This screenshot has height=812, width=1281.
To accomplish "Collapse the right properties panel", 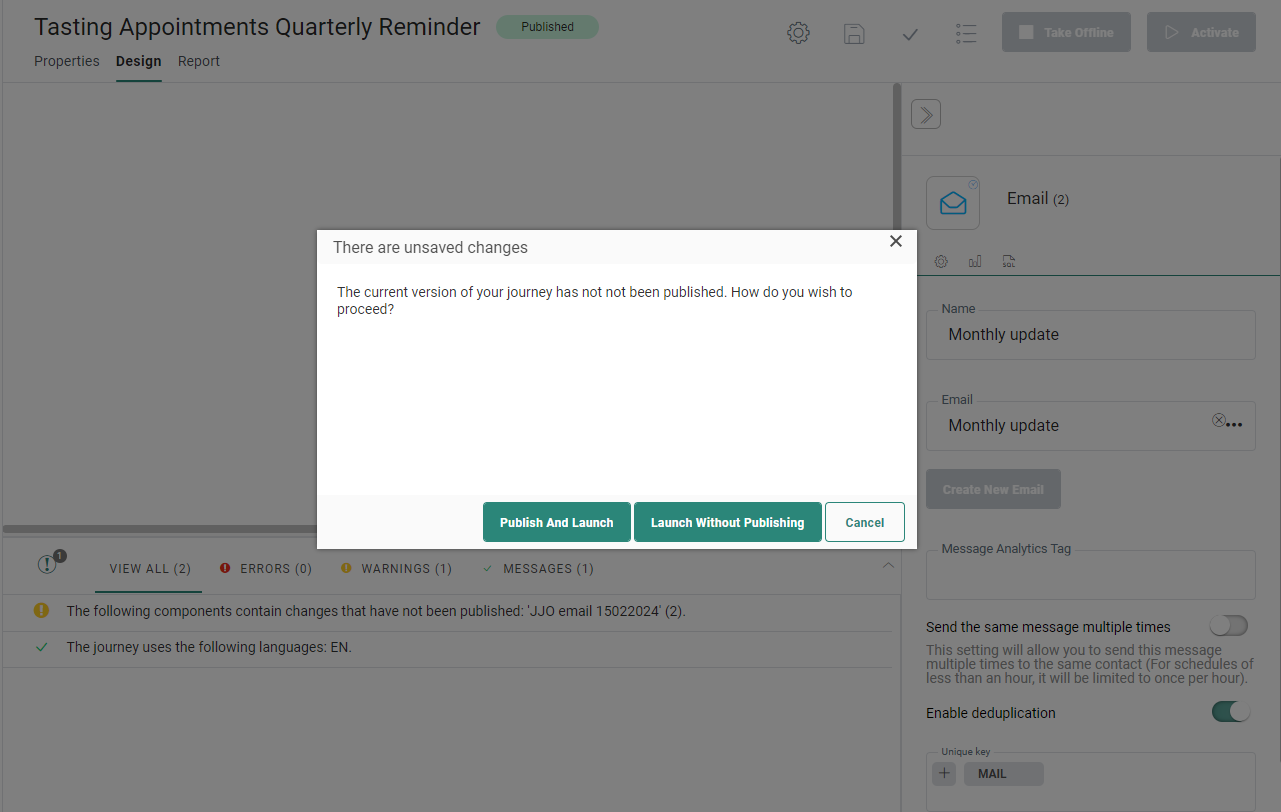I will [x=926, y=114].
